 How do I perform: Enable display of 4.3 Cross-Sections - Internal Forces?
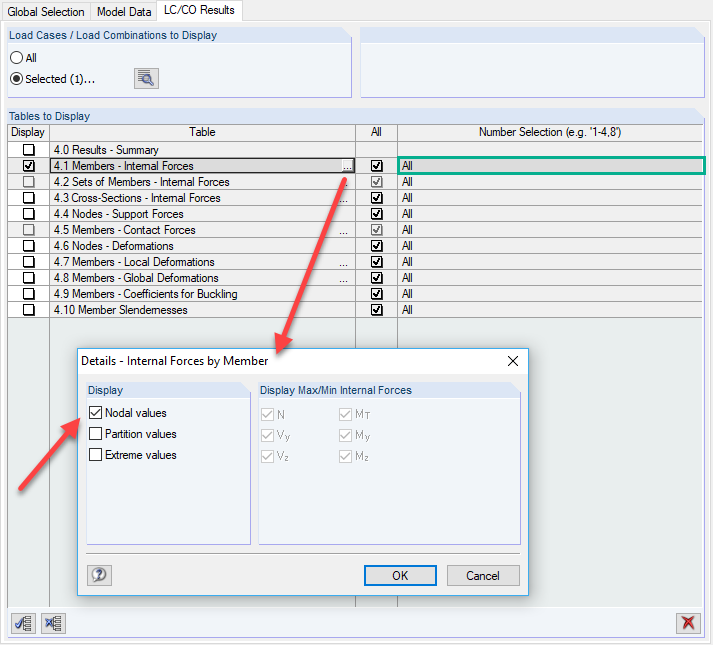pyautogui.click(x=29, y=198)
